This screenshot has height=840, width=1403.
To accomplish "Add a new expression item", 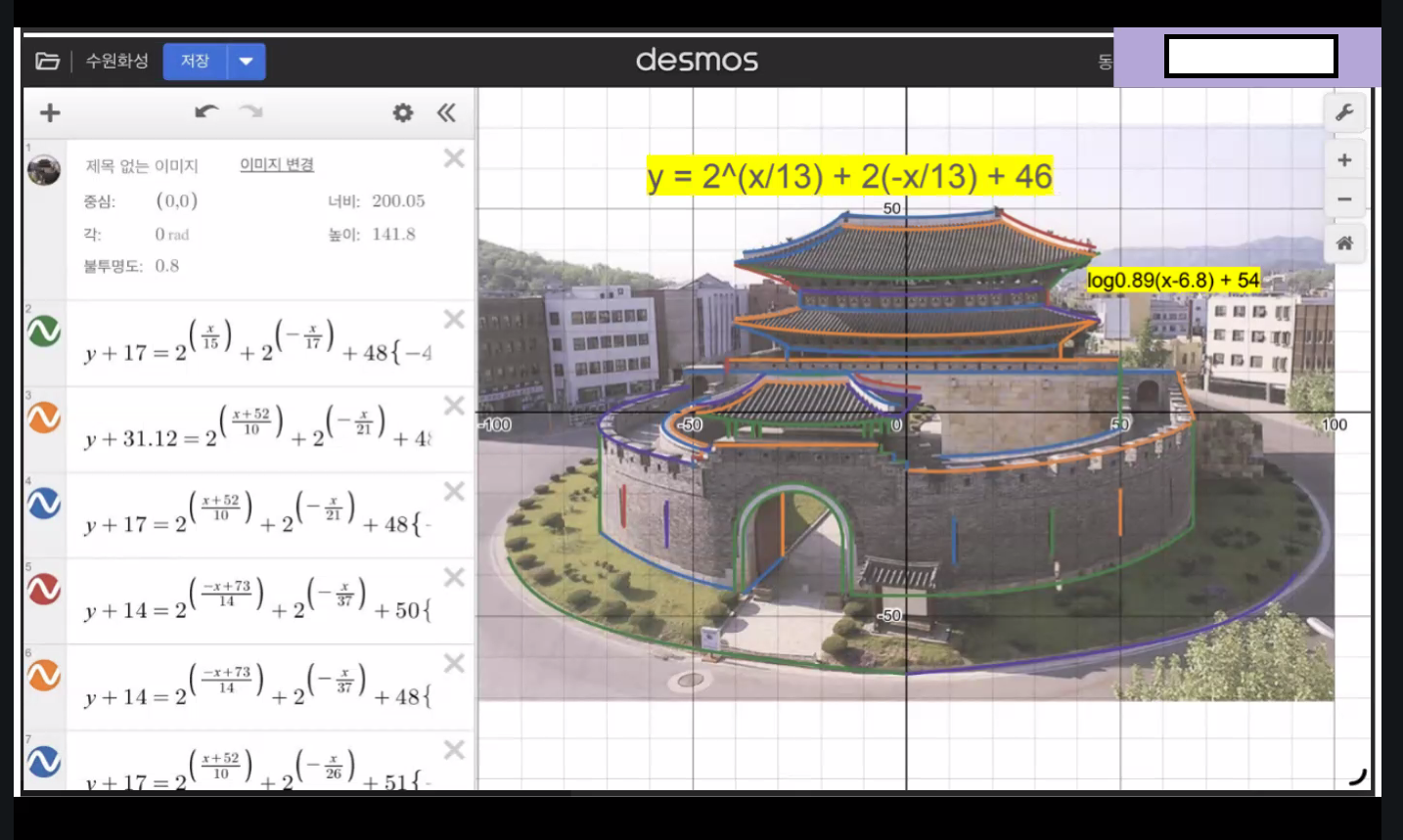I will 50,112.
